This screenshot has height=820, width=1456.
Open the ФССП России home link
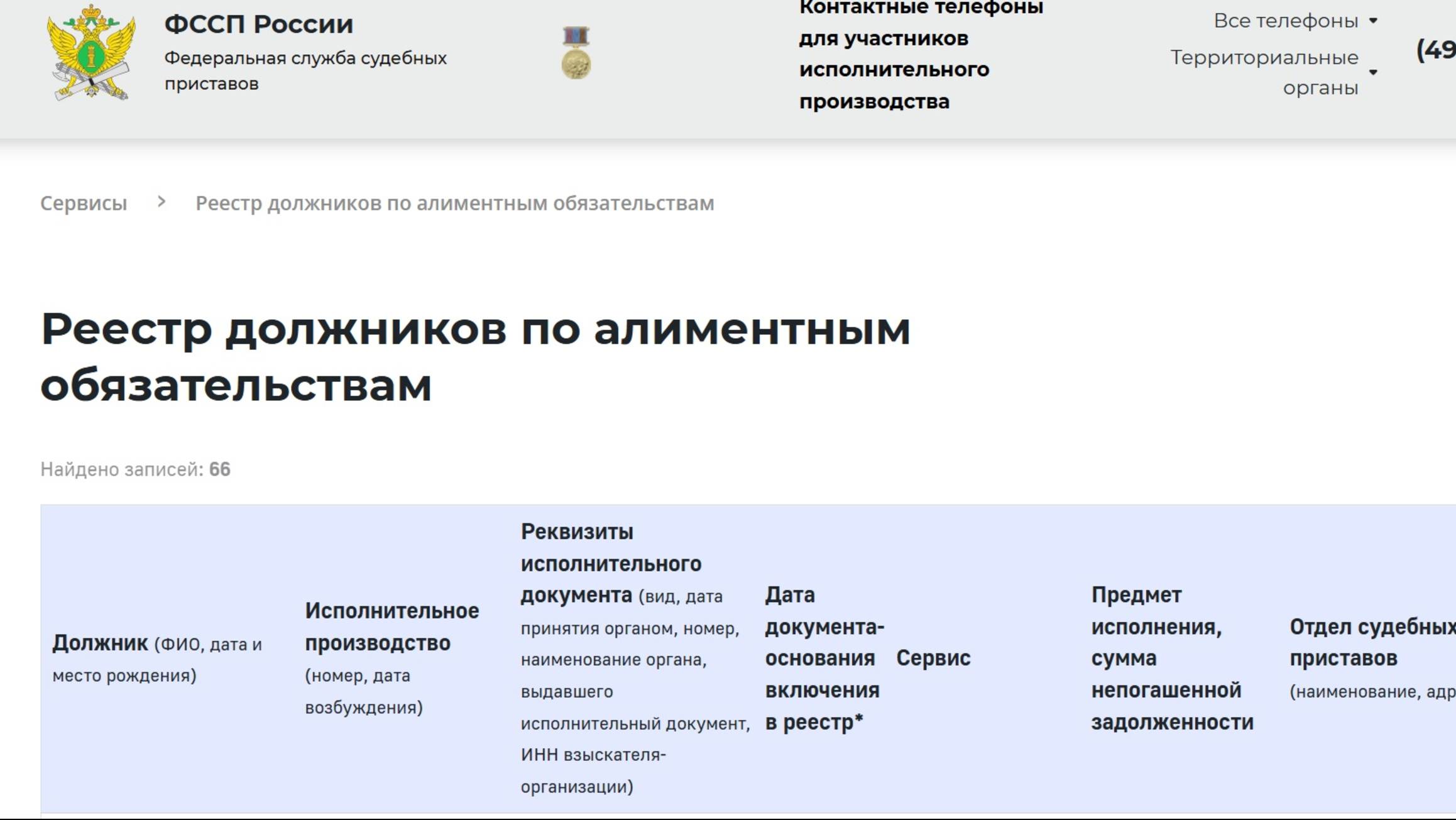(258, 25)
